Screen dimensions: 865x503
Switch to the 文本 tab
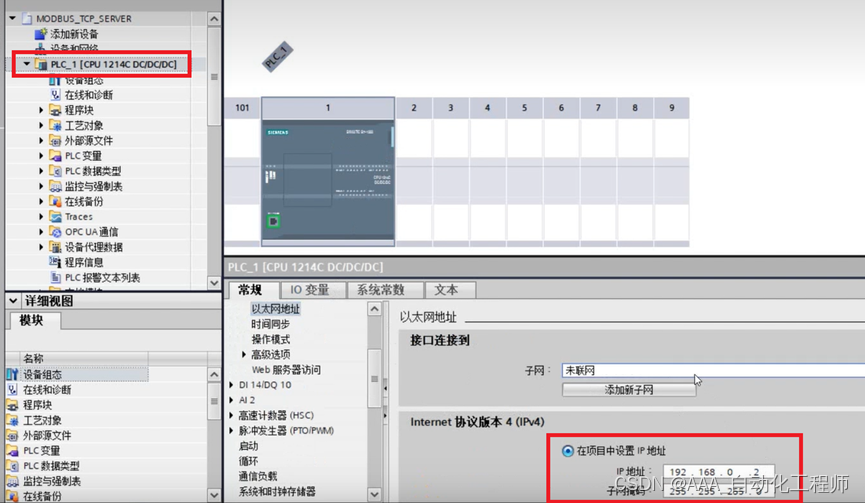tap(450, 290)
